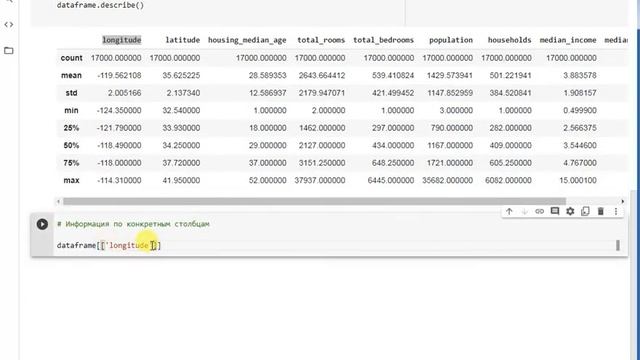Click mean latitude value 35.625225
Viewport: 640px width, 360px height.
(181, 76)
